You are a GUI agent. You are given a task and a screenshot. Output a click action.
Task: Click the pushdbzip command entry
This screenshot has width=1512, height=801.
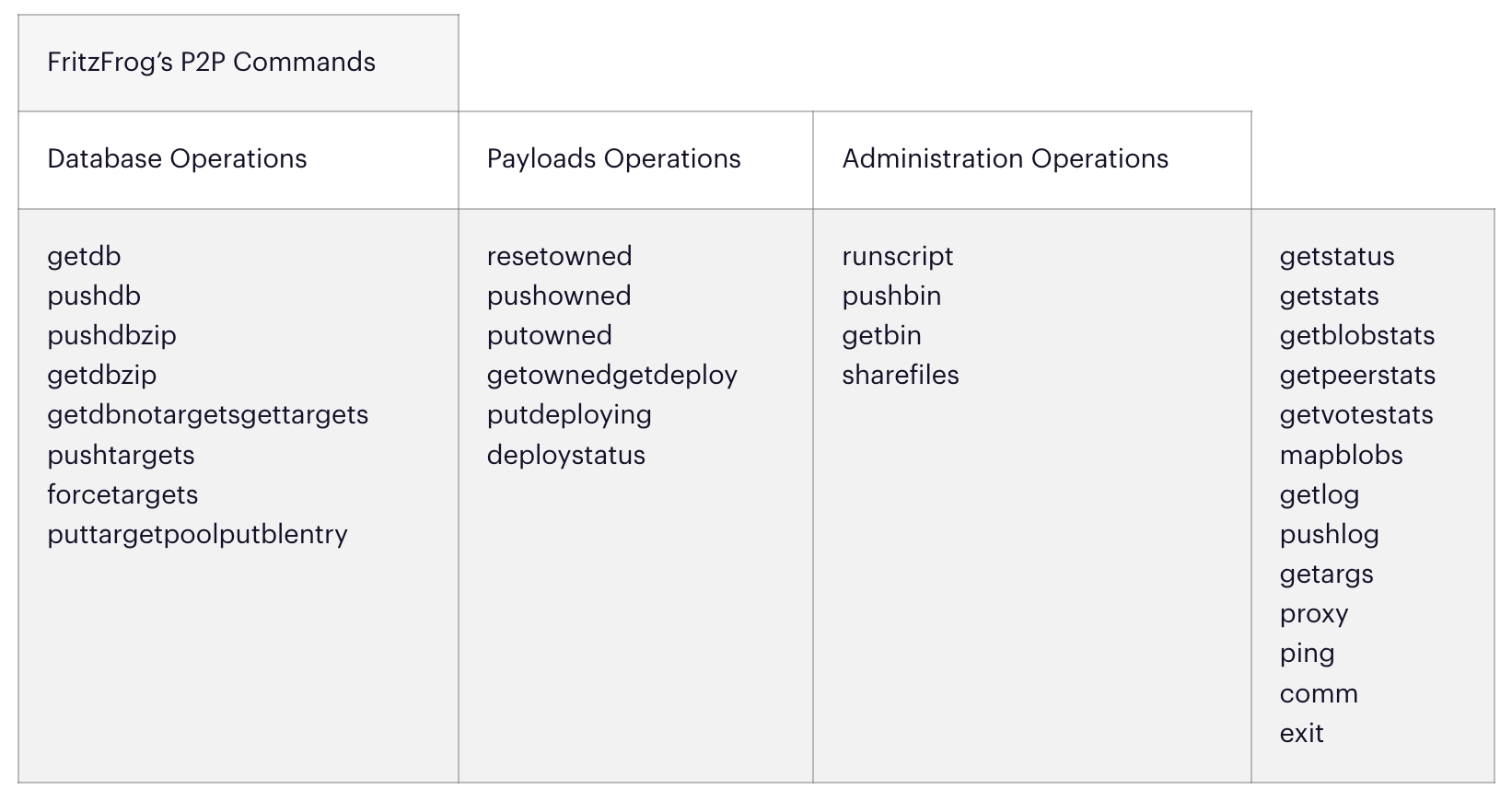point(111,336)
